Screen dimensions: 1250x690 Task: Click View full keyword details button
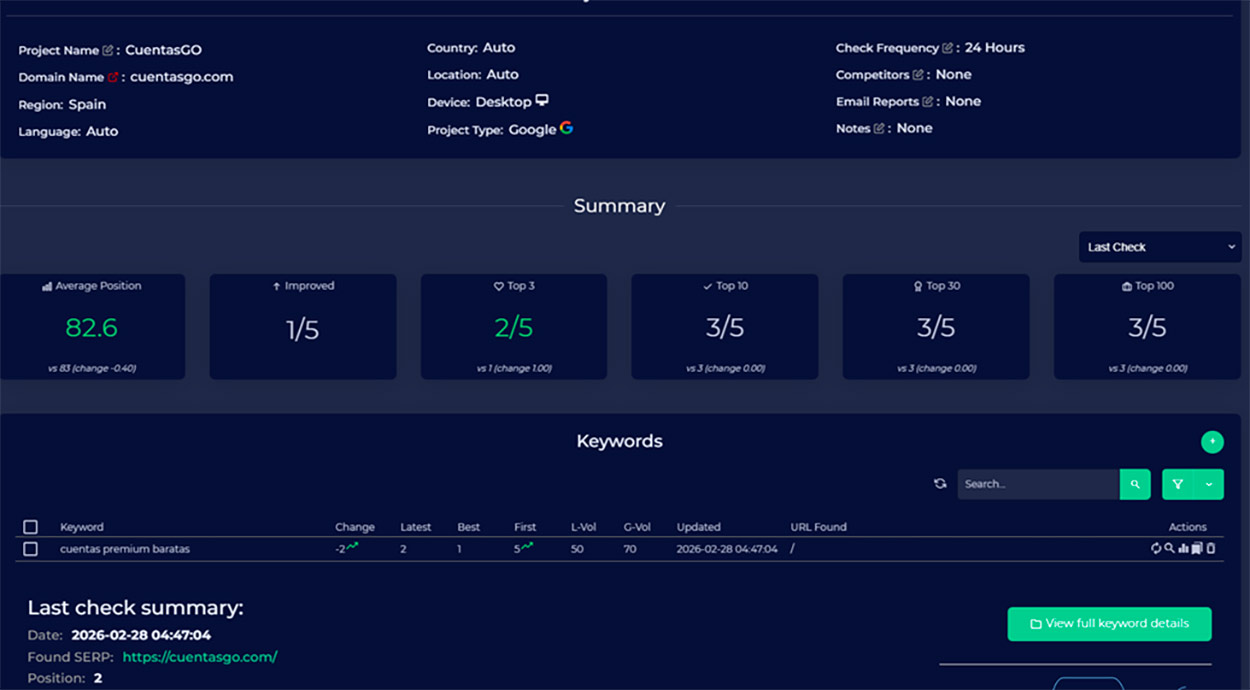[x=1109, y=624]
